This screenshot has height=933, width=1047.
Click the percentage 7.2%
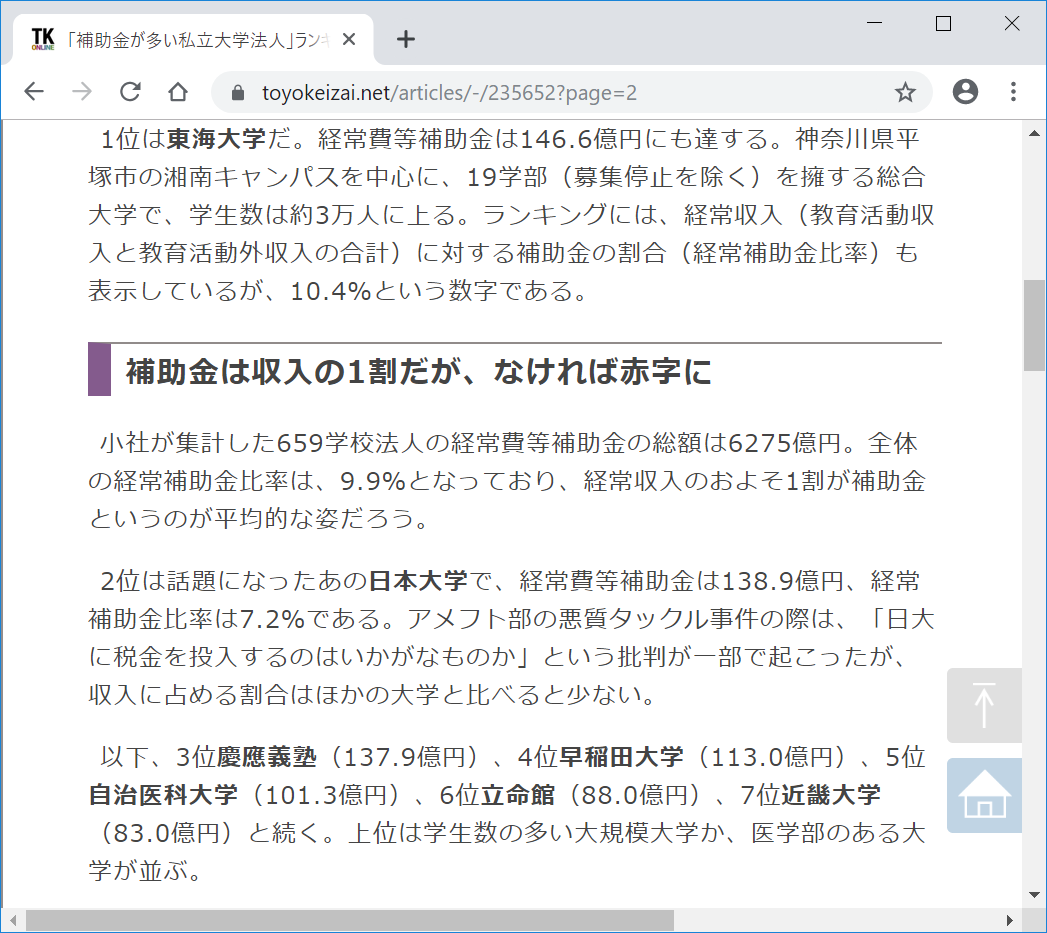click(x=272, y=619)
